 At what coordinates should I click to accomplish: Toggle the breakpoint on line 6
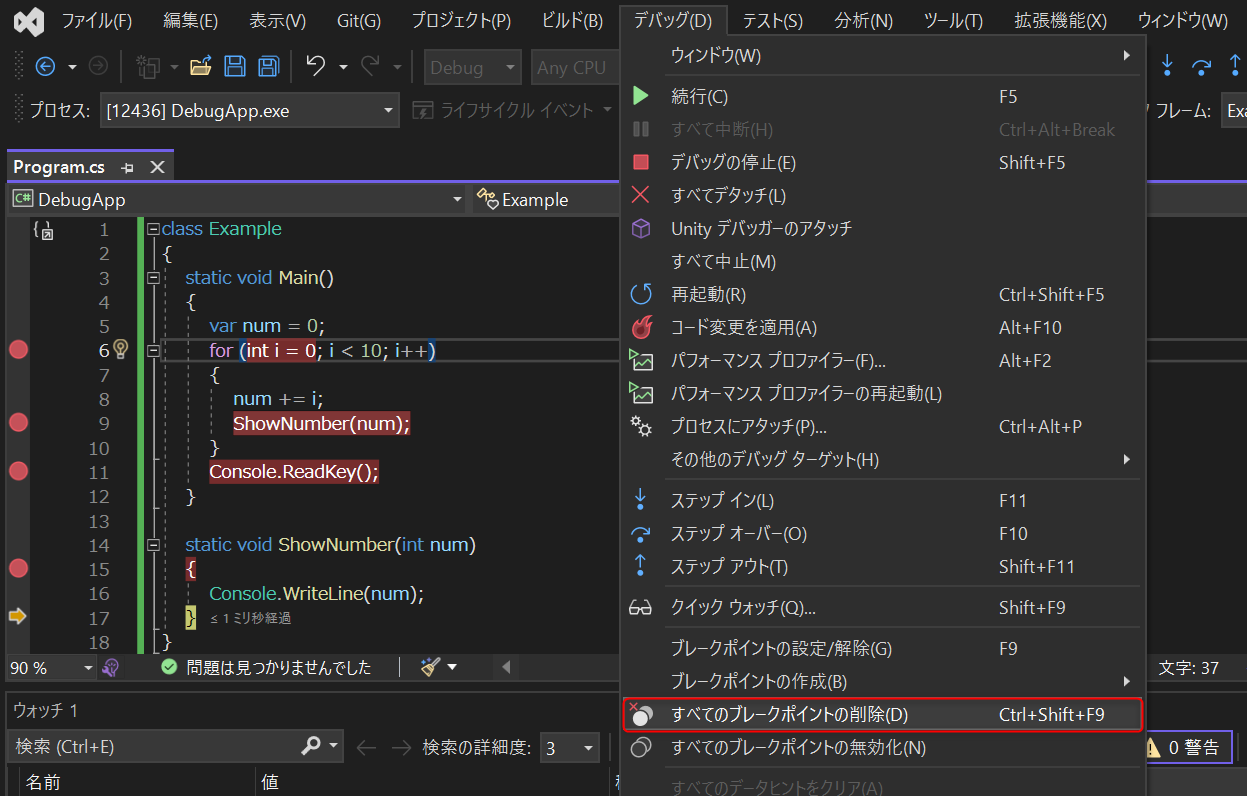pos(16,349)
